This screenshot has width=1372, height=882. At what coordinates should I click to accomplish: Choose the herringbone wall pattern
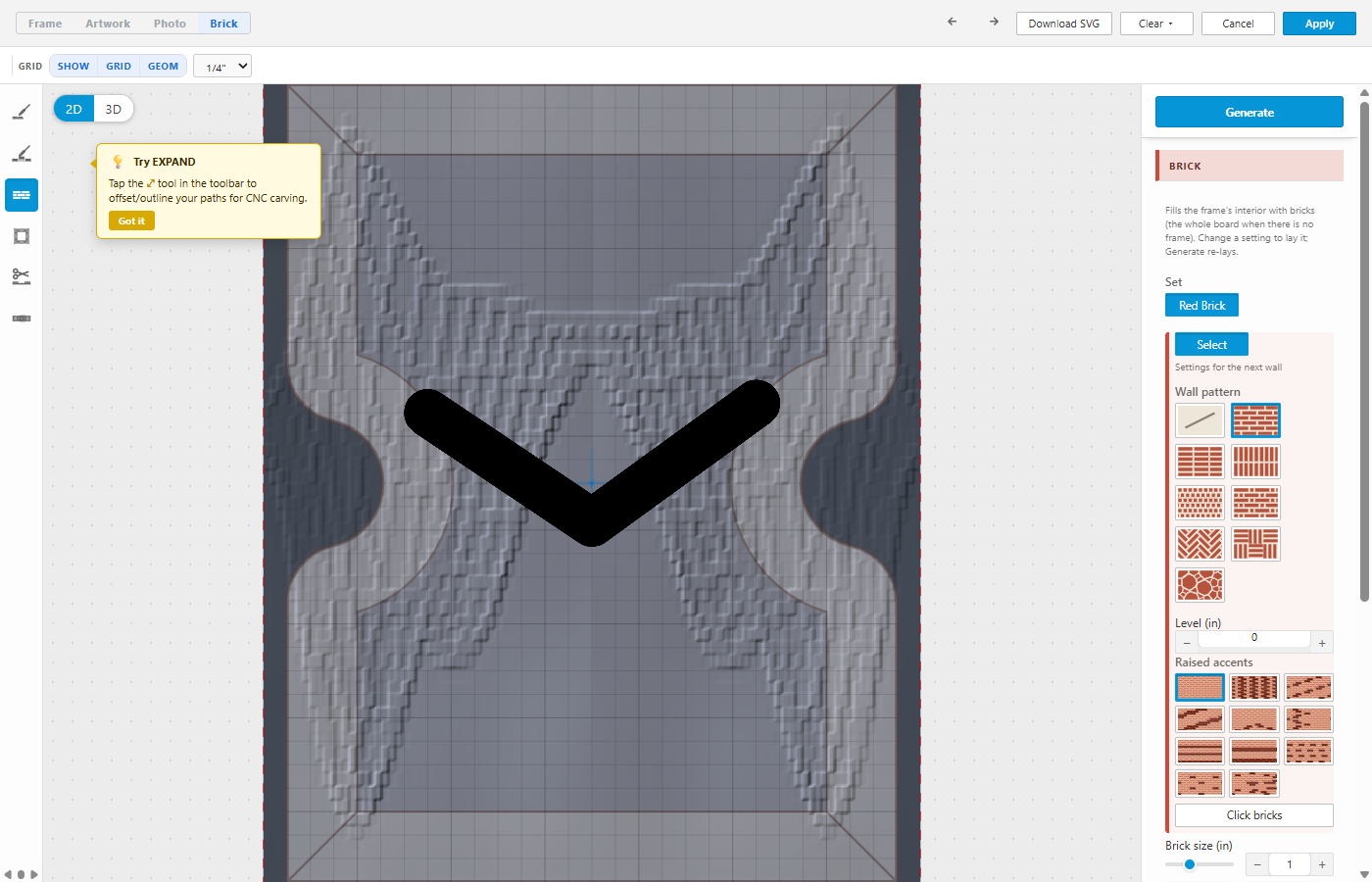coord(1200,544)
